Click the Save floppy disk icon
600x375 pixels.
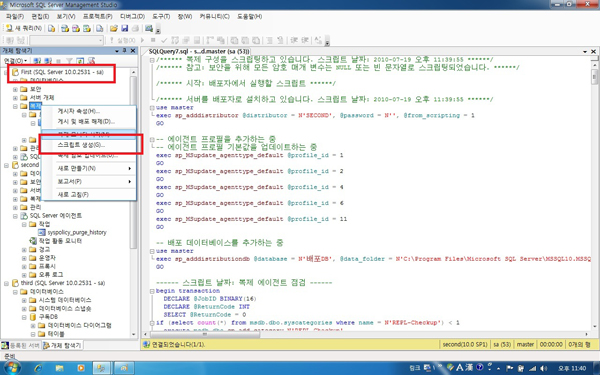(x=124, y=28)
